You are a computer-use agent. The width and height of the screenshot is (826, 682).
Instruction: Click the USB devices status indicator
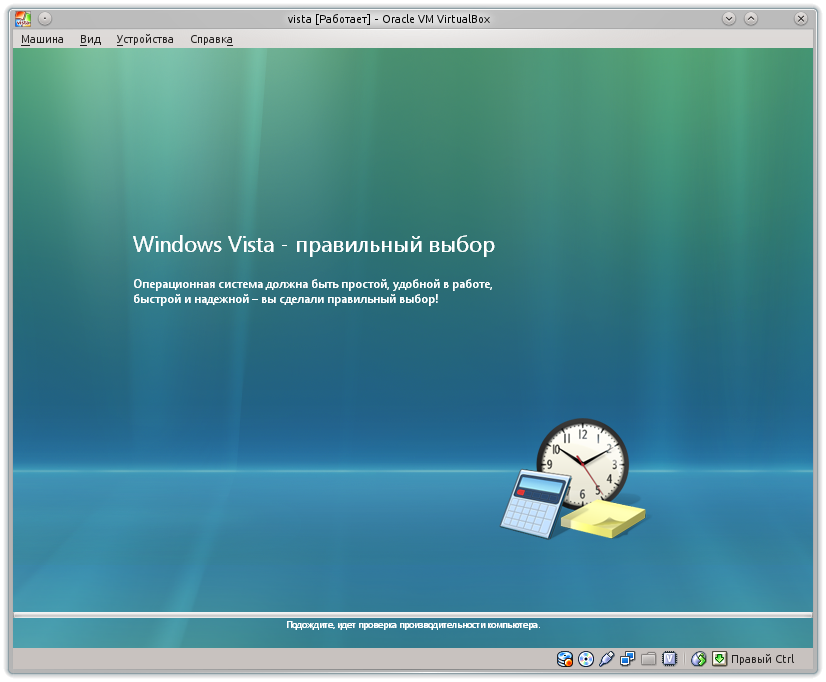pyautogui.click(x=606, y=659)
